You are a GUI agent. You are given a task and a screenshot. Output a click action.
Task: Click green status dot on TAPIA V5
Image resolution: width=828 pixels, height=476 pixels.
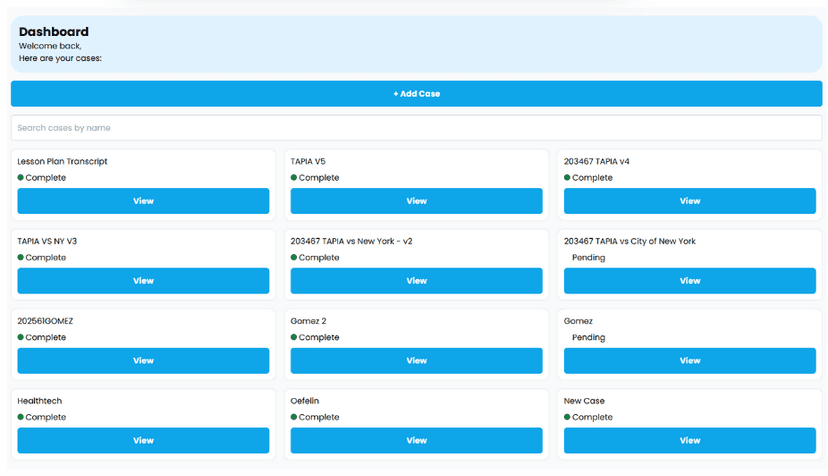tap(294, 178)
